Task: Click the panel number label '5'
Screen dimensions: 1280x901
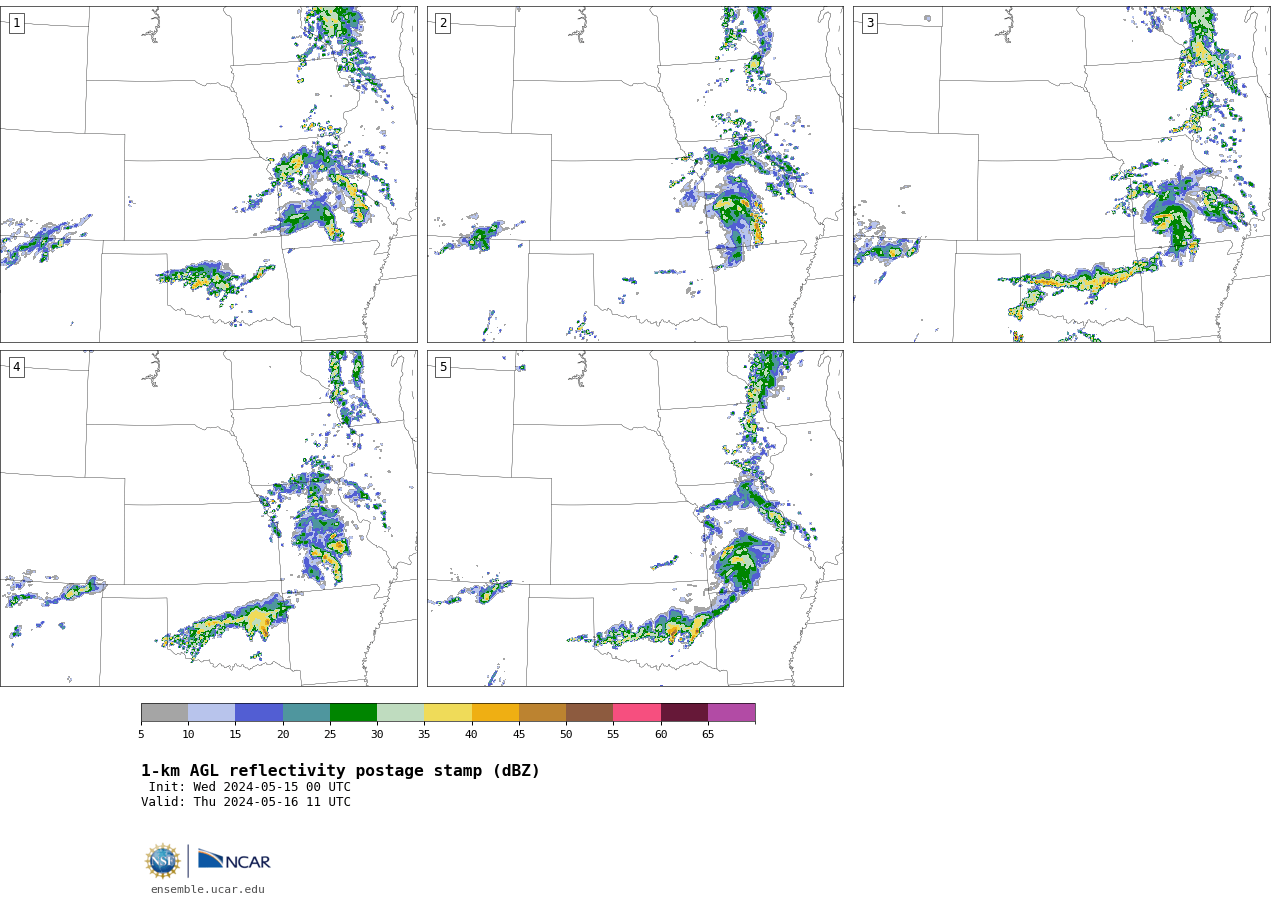Action: tap(443, 367)
